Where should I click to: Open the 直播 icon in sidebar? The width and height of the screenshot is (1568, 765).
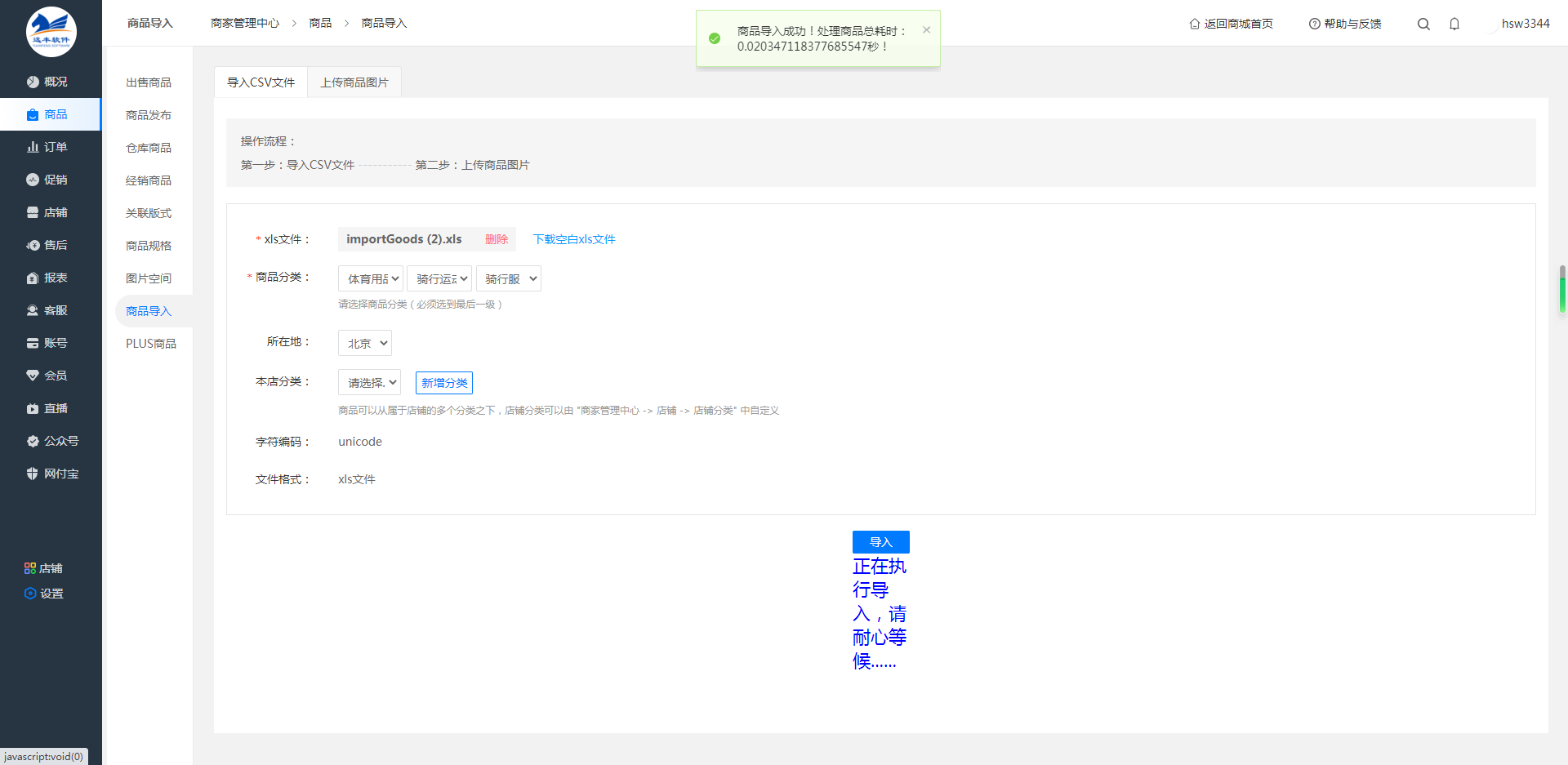(x=33, y=408)
